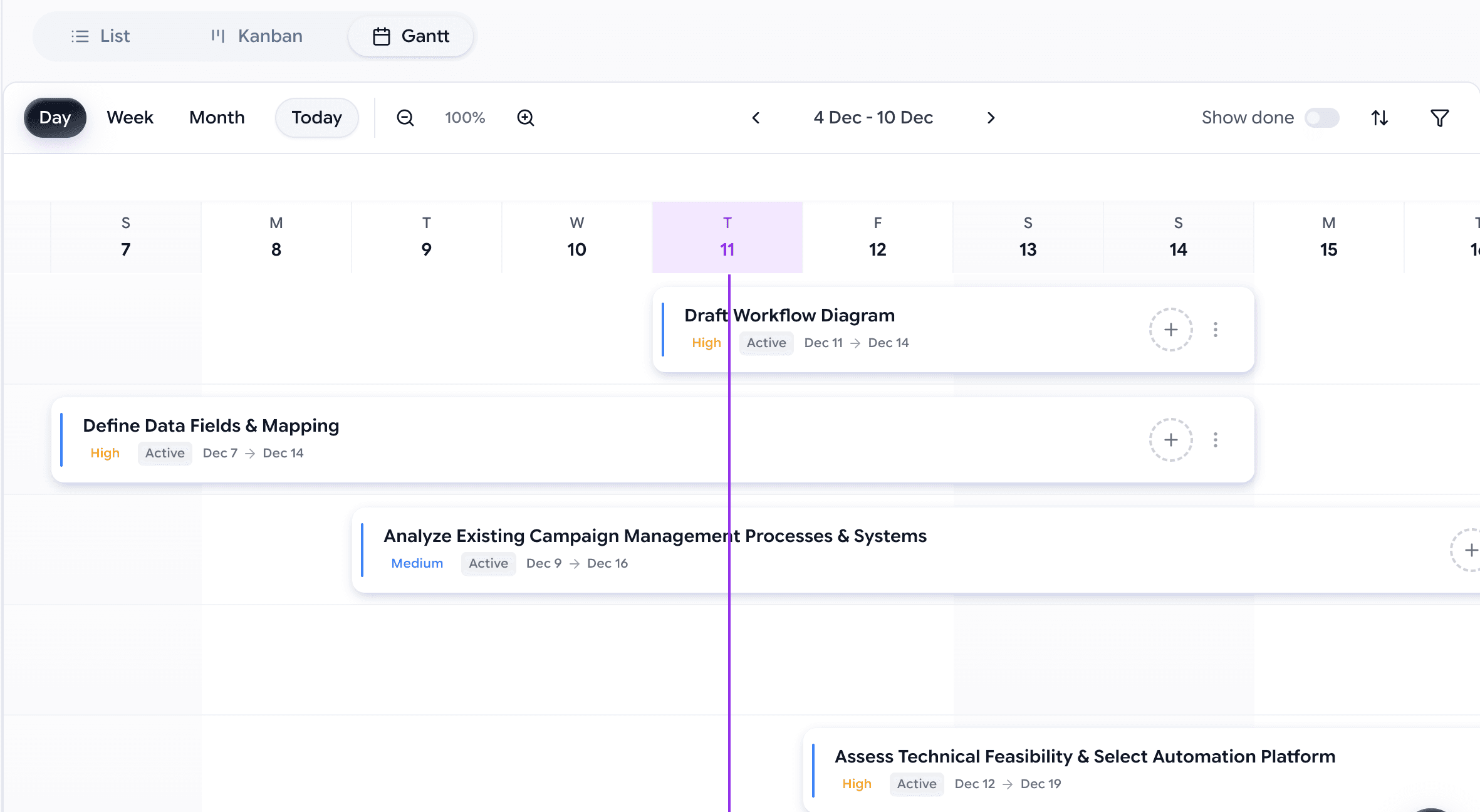Open the filter options

[1439, 117]
